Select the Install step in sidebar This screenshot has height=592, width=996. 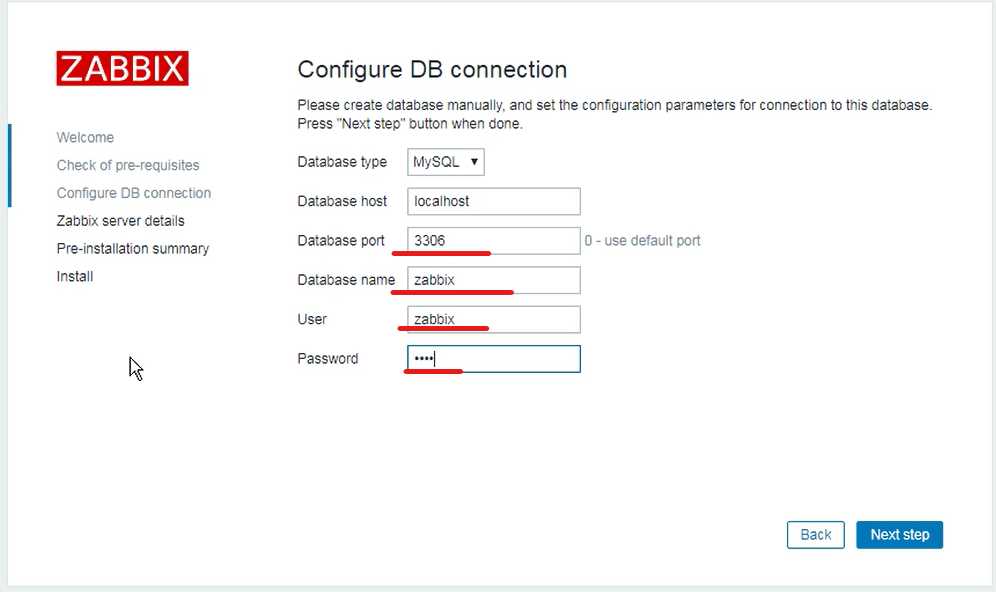click(x=75, y=276)
